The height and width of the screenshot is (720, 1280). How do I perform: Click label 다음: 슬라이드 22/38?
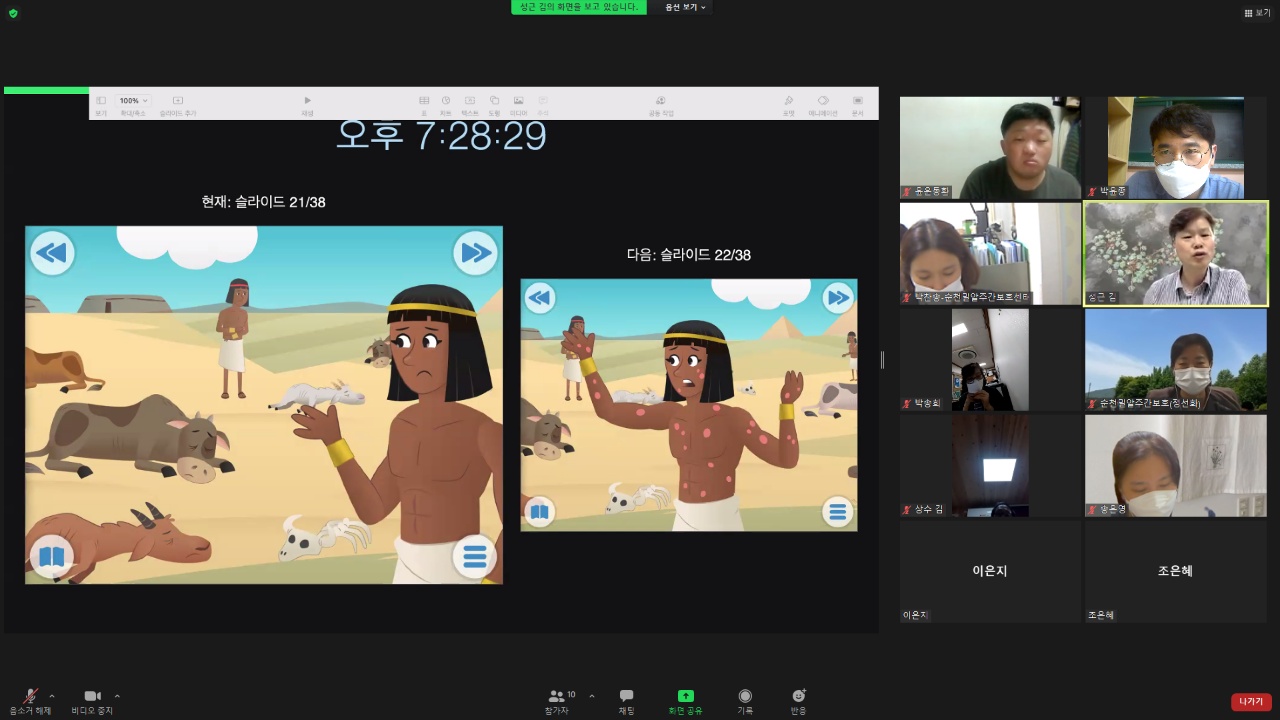689,255
